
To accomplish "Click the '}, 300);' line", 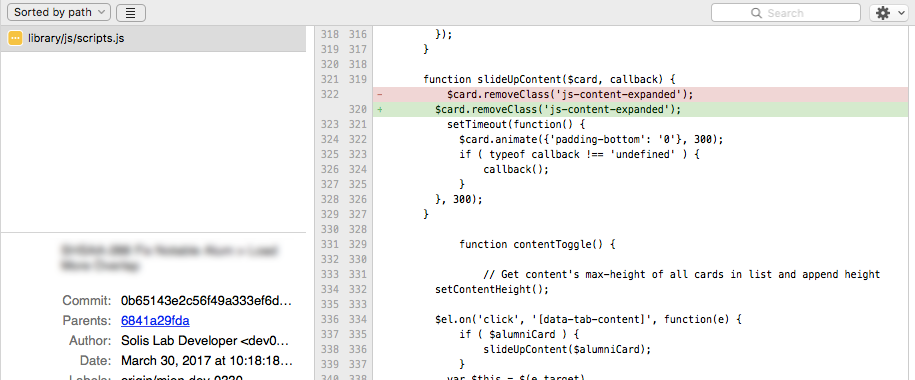I will tap(459, 200).
